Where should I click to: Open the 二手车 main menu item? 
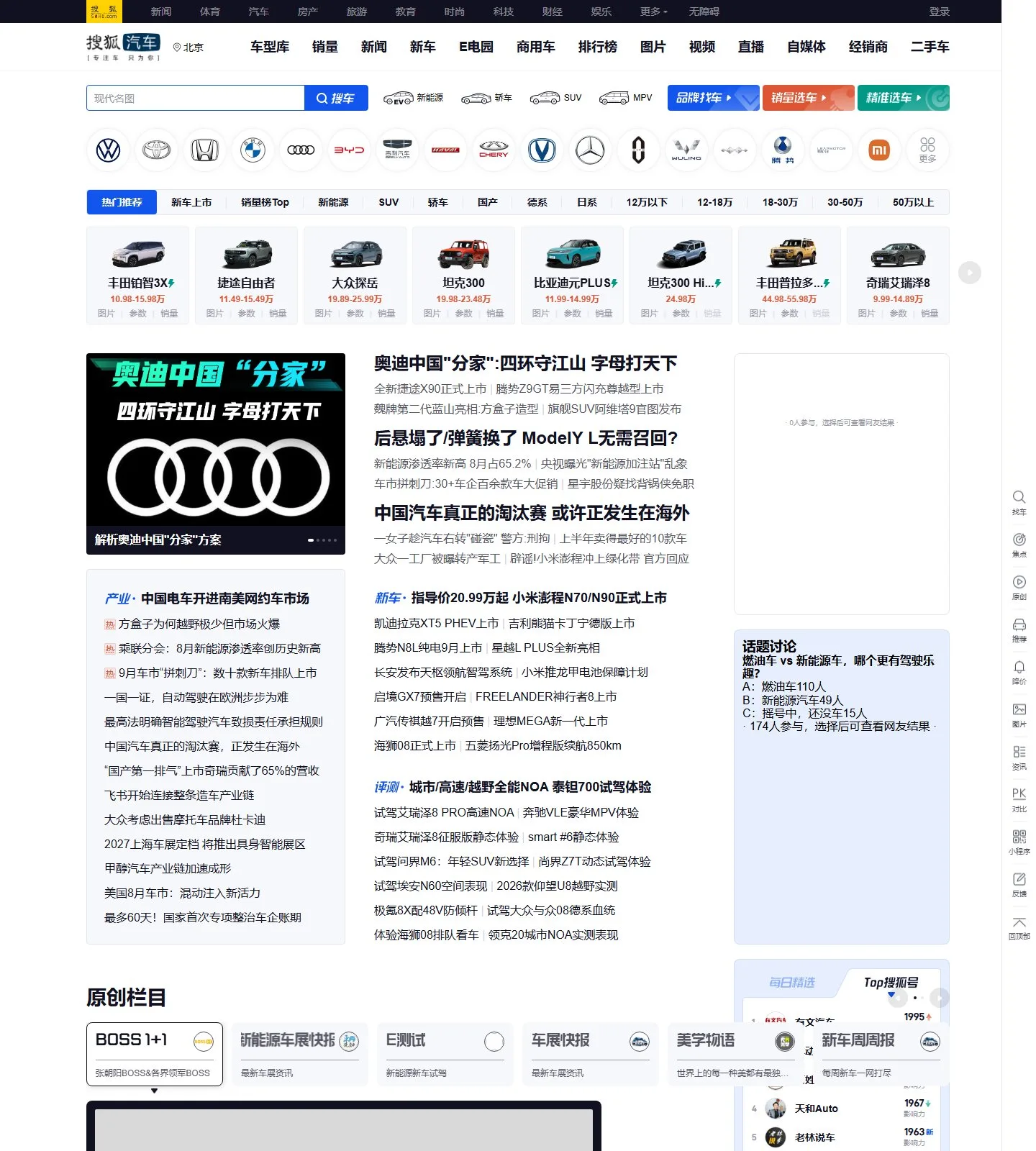coord(930,47)
